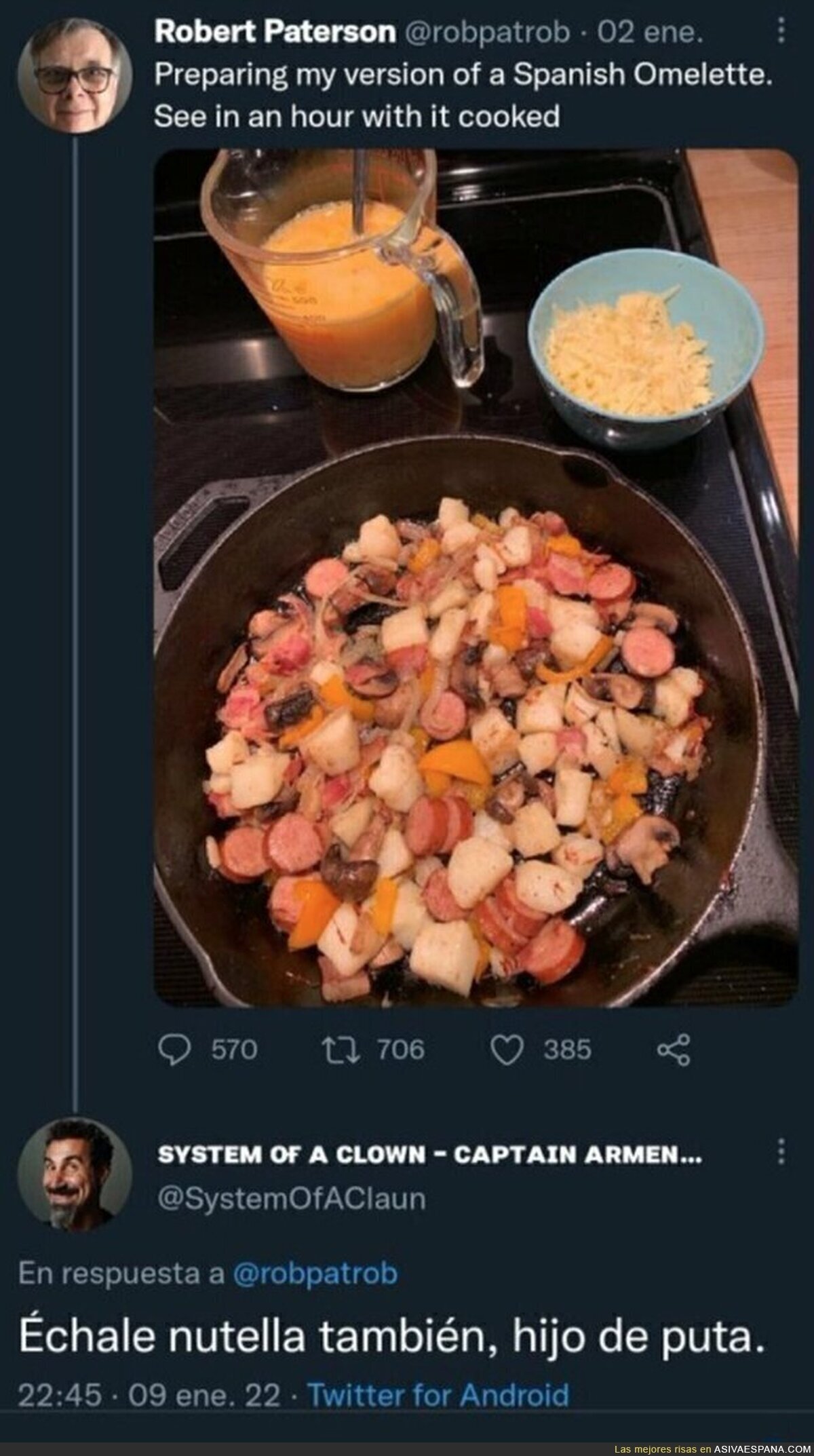Click the Twitter for Android source link
The height and width of the screenshot is (1456, 814).
(438, 1396)
